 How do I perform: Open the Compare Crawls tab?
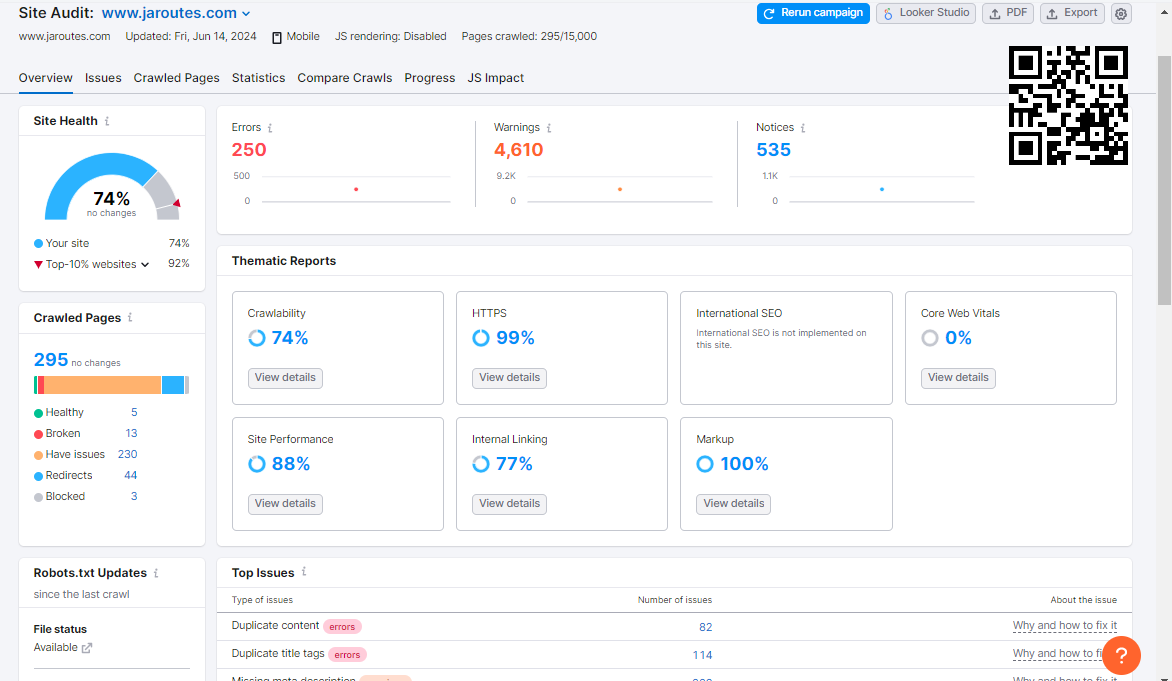(x=344, y=78)
